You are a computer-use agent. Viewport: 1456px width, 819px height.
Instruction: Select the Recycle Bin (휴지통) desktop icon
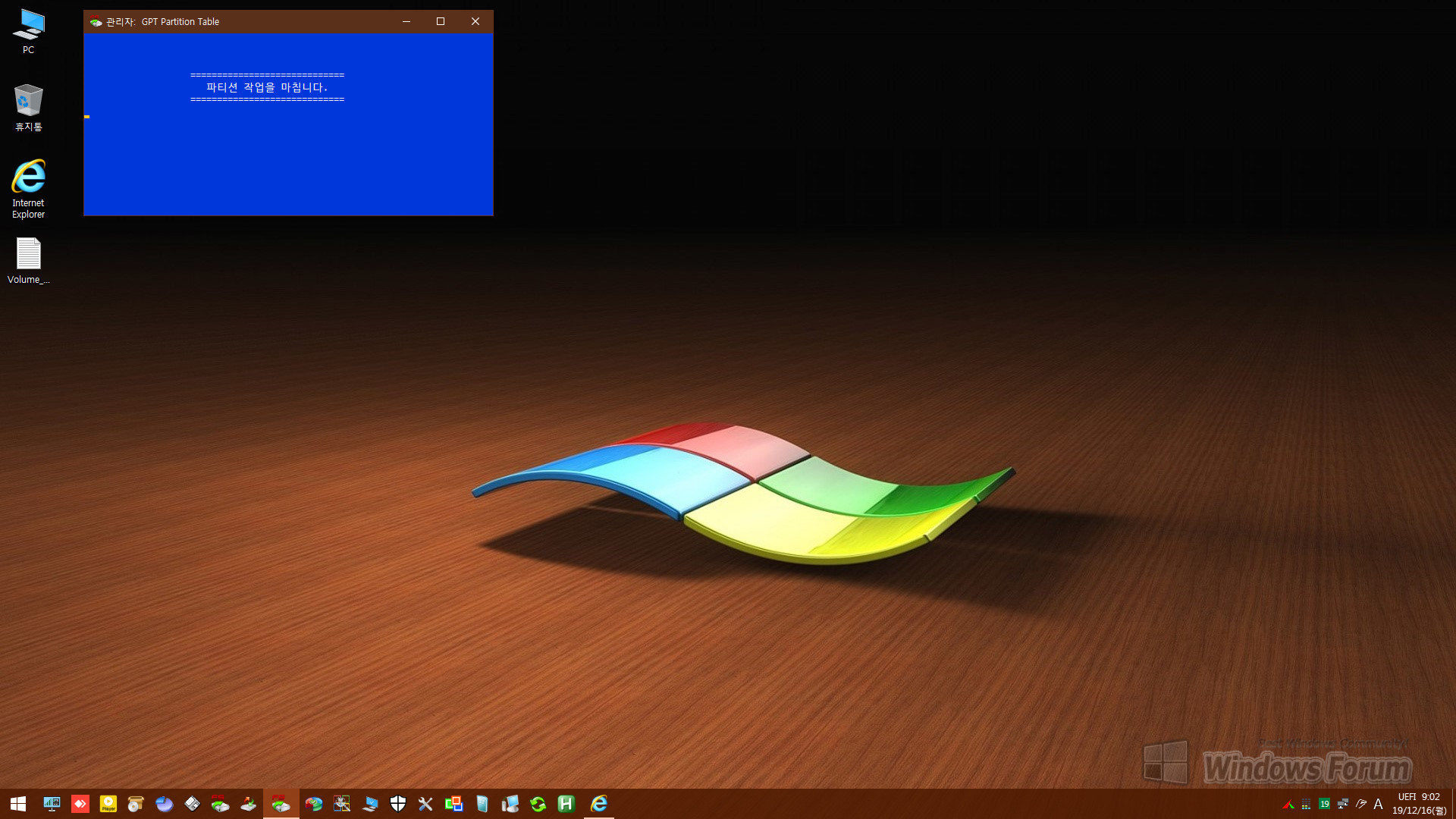[x=28, y=108]
